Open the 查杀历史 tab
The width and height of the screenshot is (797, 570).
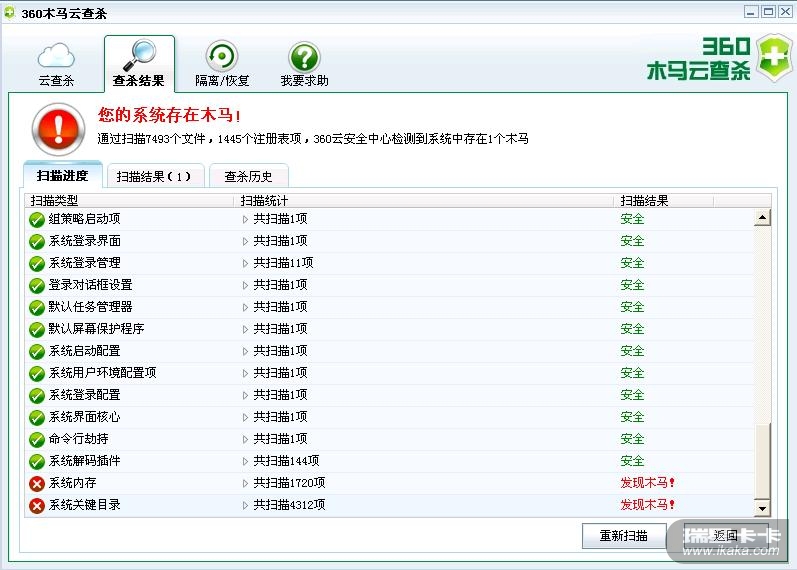(x=249, y=176)
